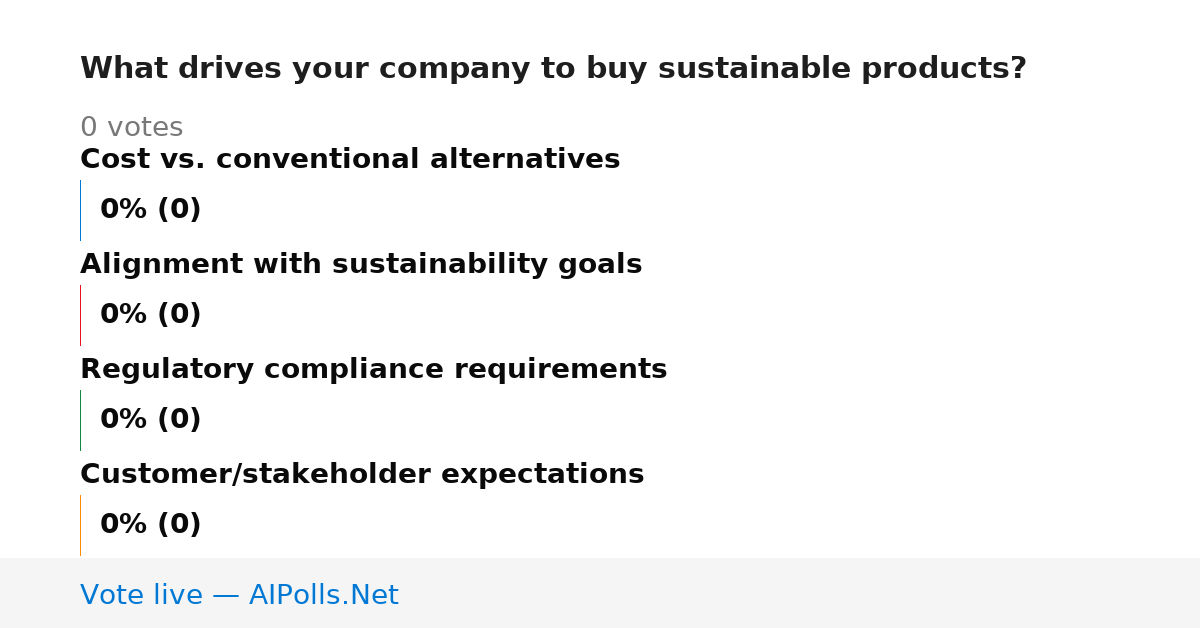
Task: Choose Regulatory compliance requirements option
Action: [373, 370]
